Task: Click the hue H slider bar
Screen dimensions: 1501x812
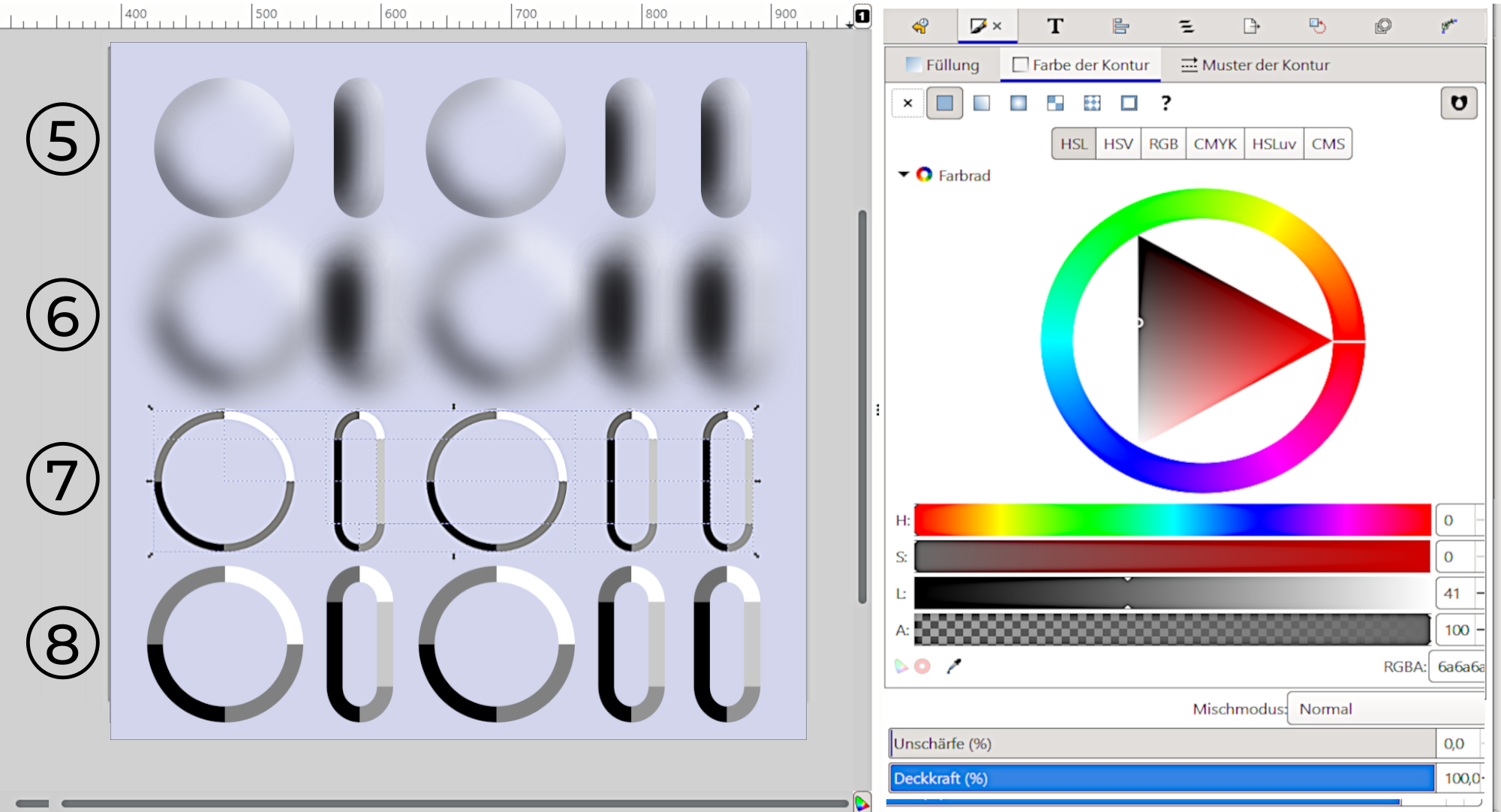Action: point(1172,520)
